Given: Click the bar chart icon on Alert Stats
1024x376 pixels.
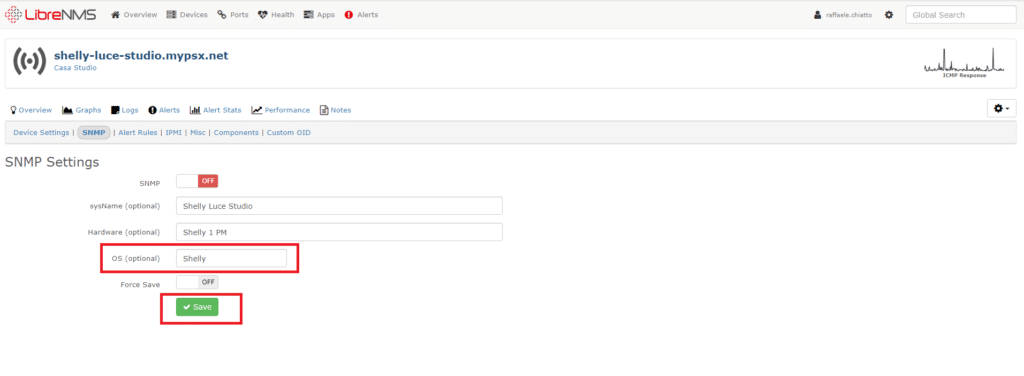Looking at the screenshot, I should click(195, 110).
